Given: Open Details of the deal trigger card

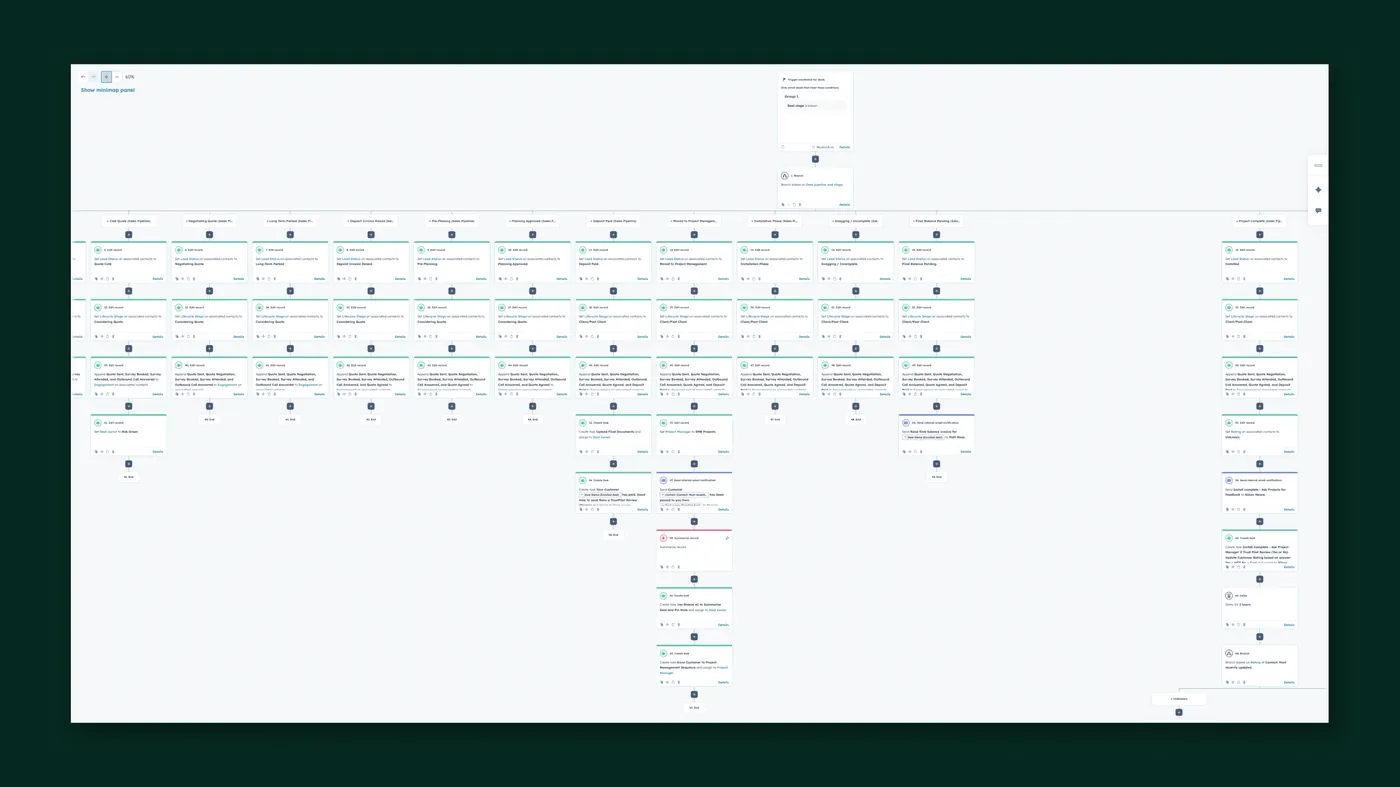Looking at the screenshot, I should (x=844, y=147).
